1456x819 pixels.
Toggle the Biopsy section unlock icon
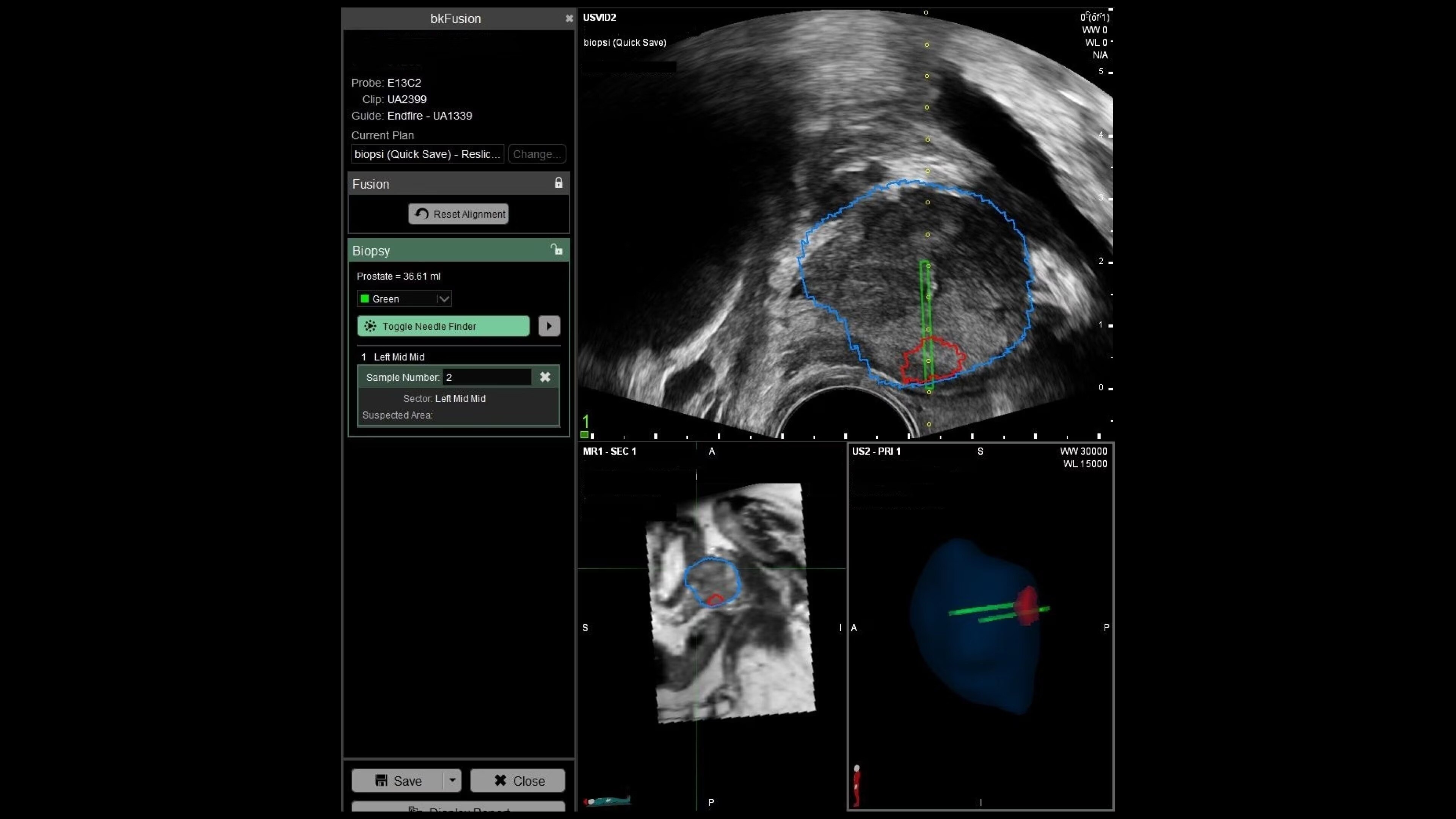tap(557, 249)
